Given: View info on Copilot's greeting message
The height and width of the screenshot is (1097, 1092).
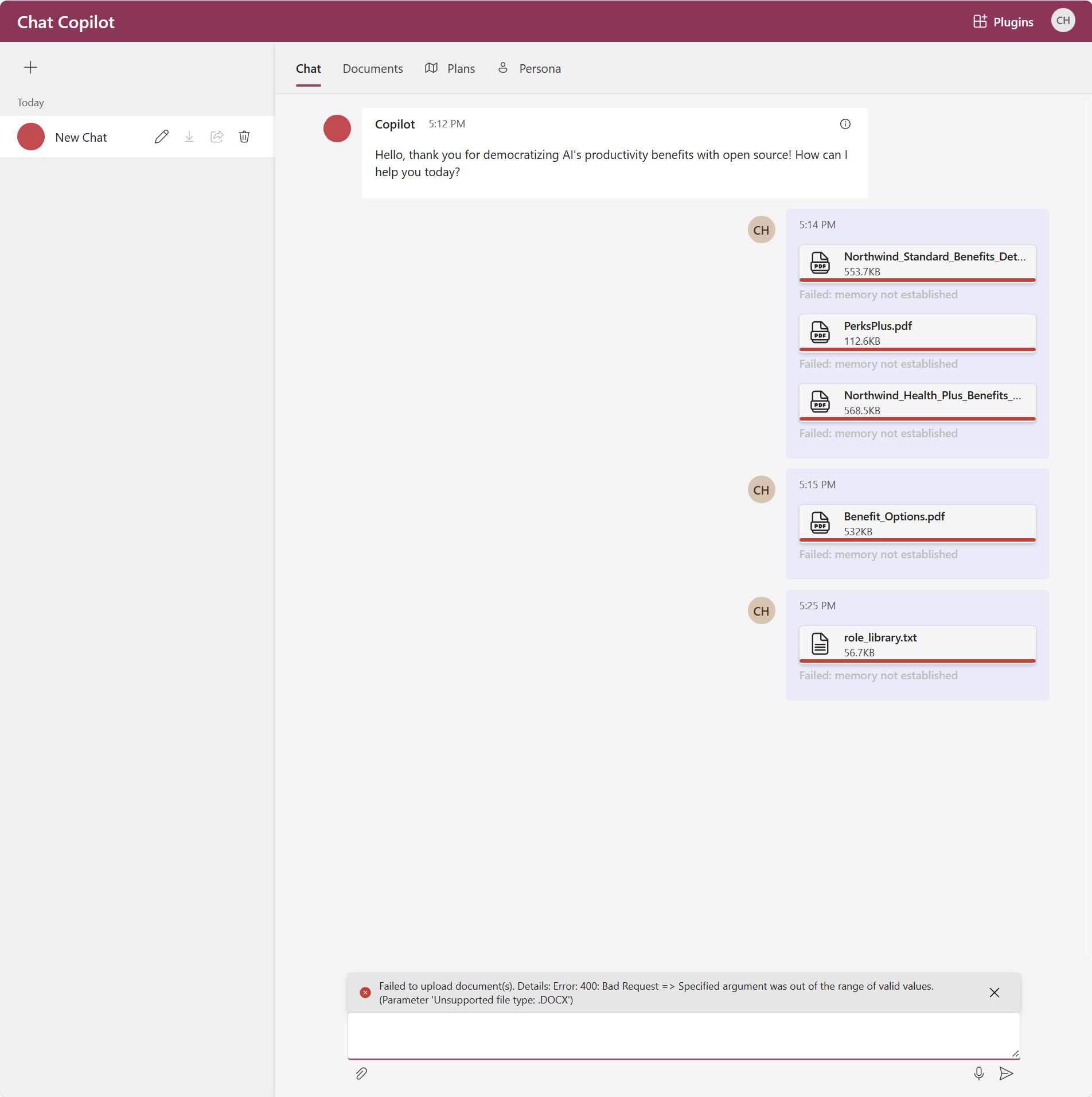Looking at the screenshot, I should pos(845,124).
